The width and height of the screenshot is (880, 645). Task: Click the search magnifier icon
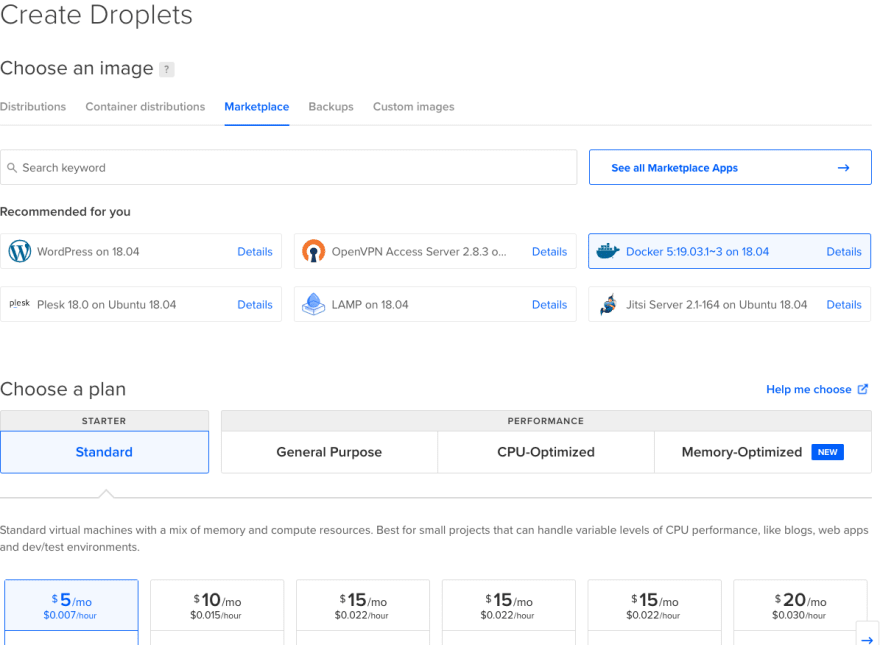click(12, 167)
